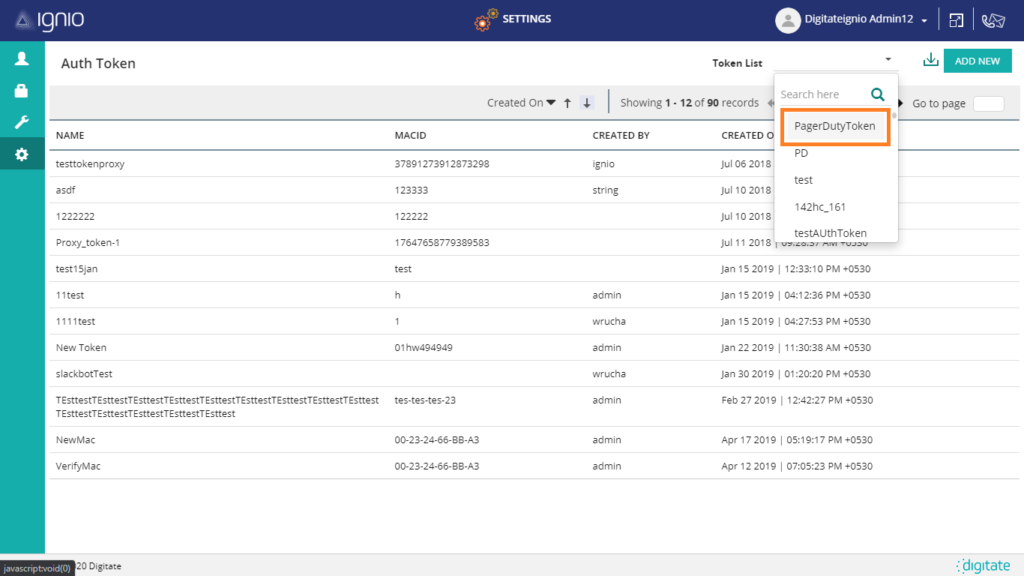
Task: Click the Go to page number box
Action: point(987,103)
